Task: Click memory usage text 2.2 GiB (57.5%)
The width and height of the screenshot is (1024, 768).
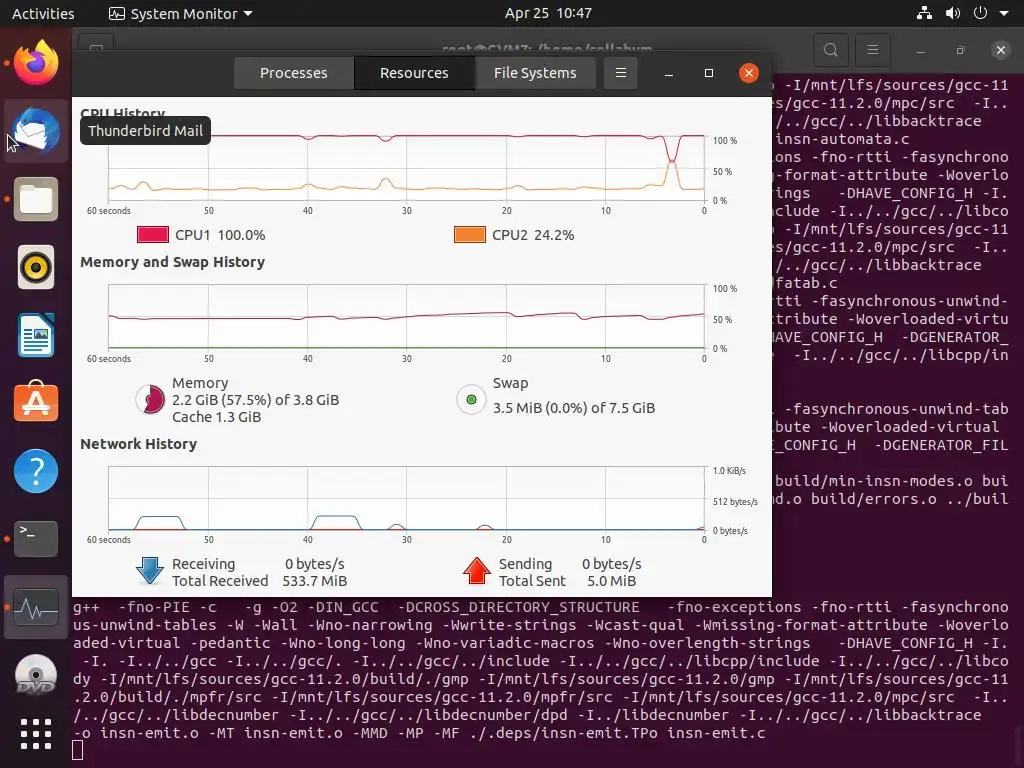Action: coord(255,400)
